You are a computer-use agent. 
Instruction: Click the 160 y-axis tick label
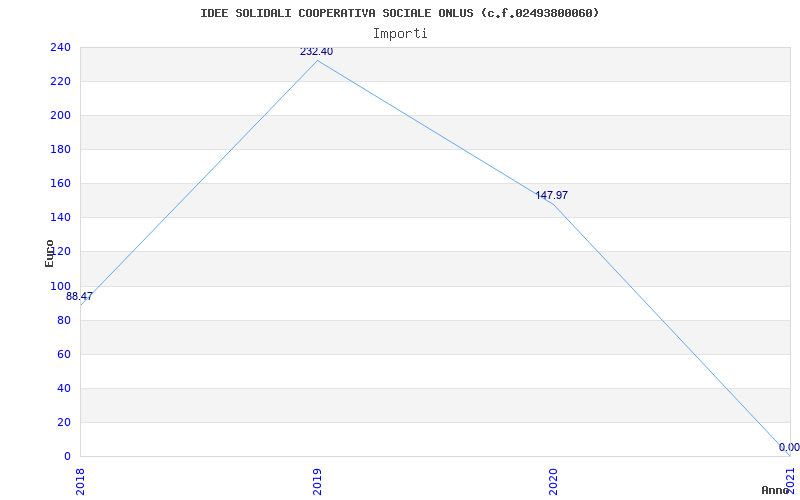point(60,184)
